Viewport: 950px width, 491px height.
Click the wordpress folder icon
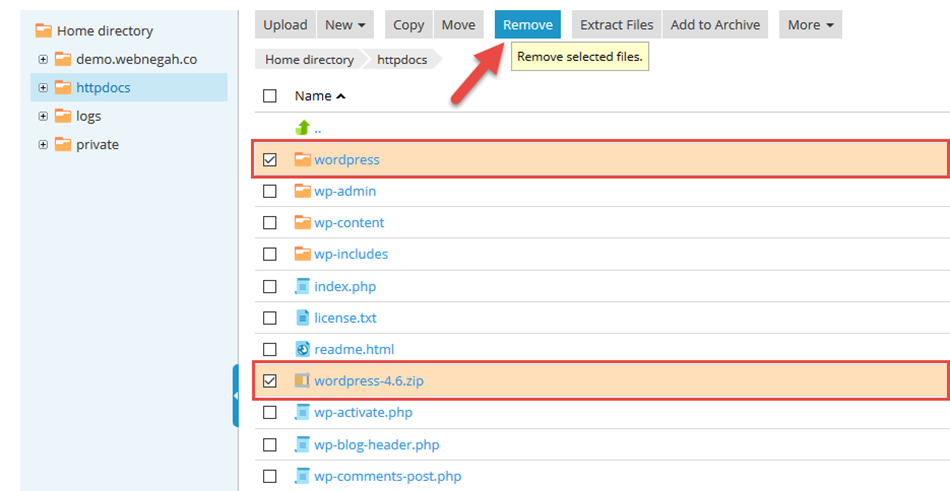click(x=303, y=159)
